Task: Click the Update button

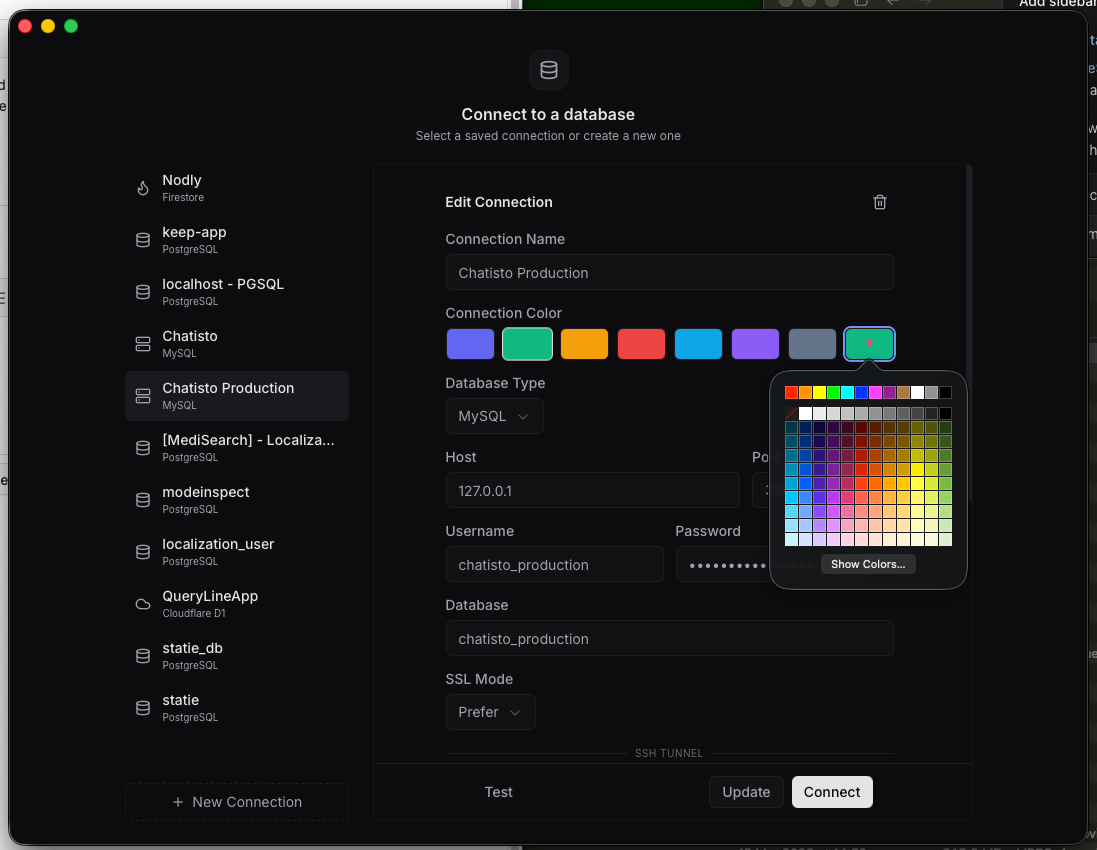Action: 746,792
